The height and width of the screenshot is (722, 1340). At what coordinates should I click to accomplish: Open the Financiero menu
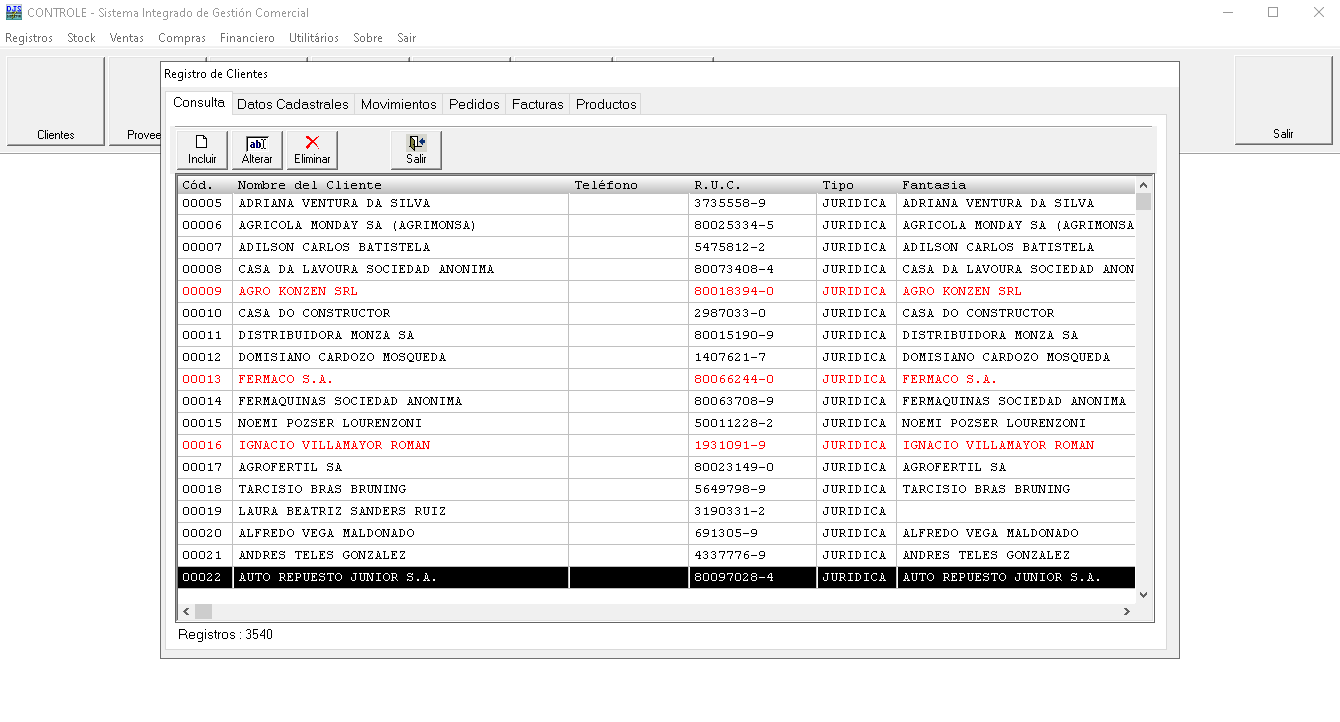247,38
